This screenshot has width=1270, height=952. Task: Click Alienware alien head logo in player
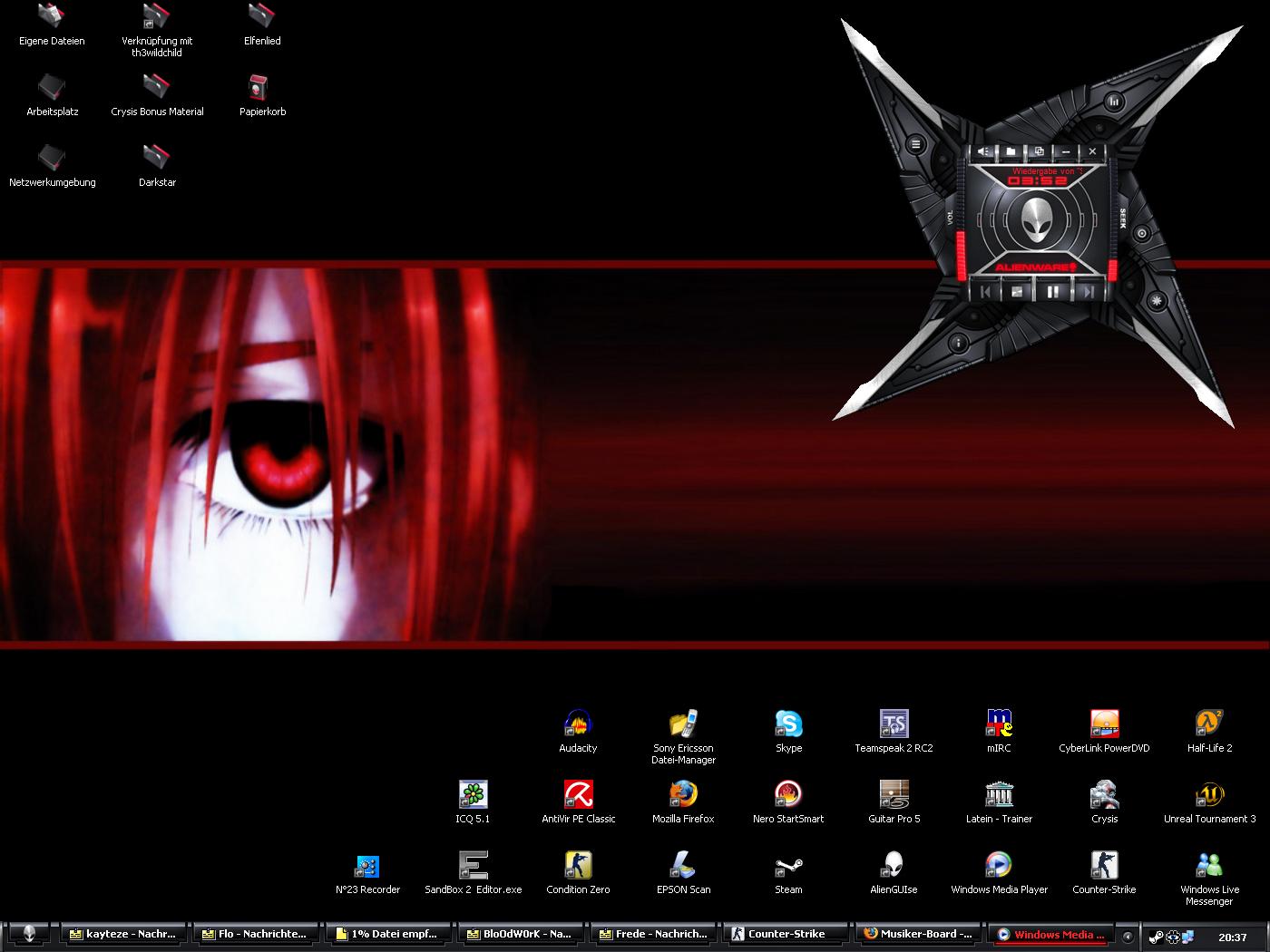pyautogui.click(x=1037, y=220)
